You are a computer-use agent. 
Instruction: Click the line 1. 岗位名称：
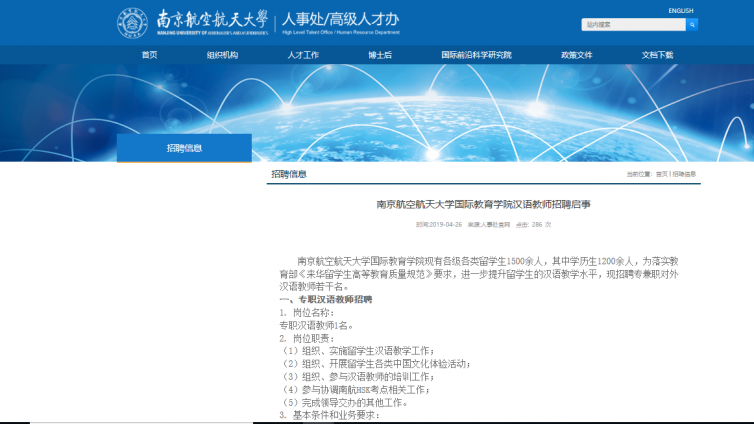(x=307, y=312)
